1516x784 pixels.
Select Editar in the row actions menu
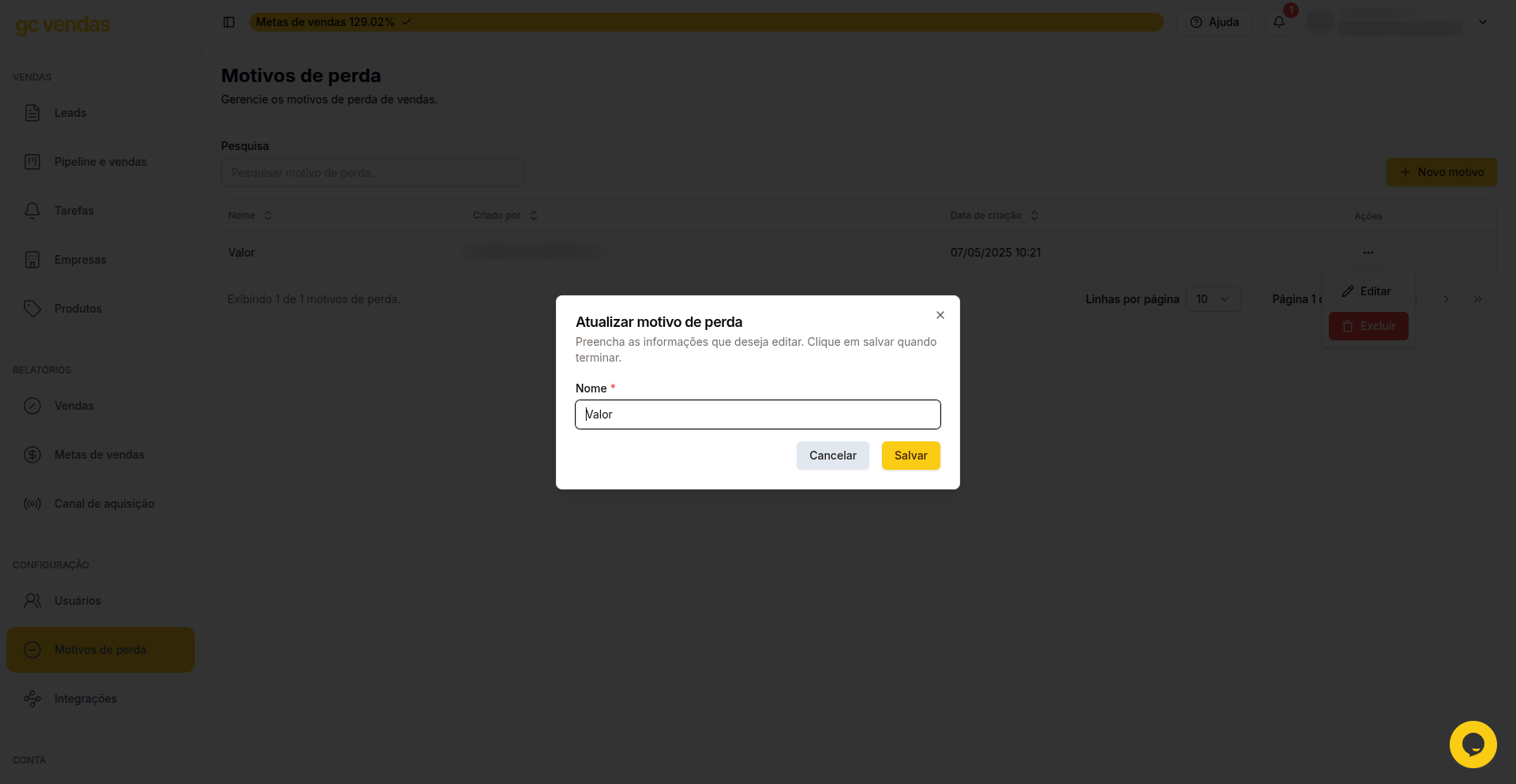[x=1368, y=291]
